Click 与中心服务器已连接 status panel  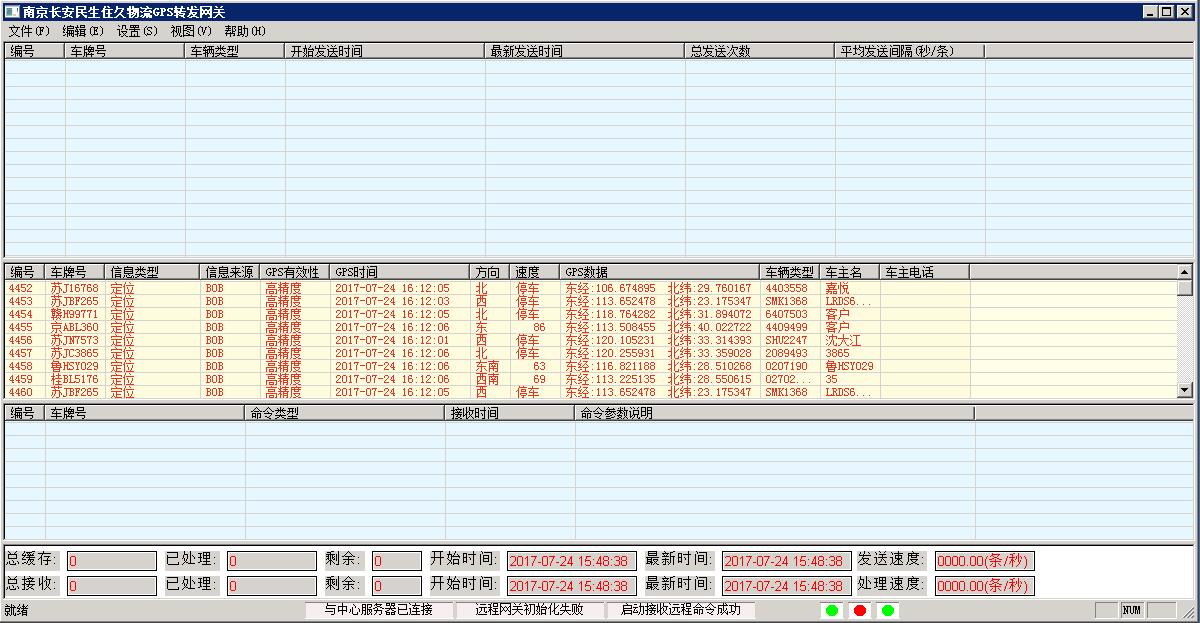[379, 610]
